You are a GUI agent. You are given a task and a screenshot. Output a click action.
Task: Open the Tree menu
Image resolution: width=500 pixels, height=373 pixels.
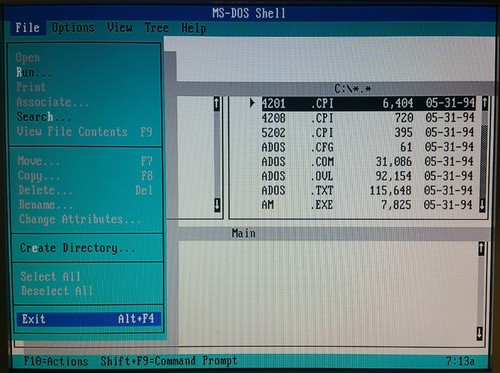[157, 28]
